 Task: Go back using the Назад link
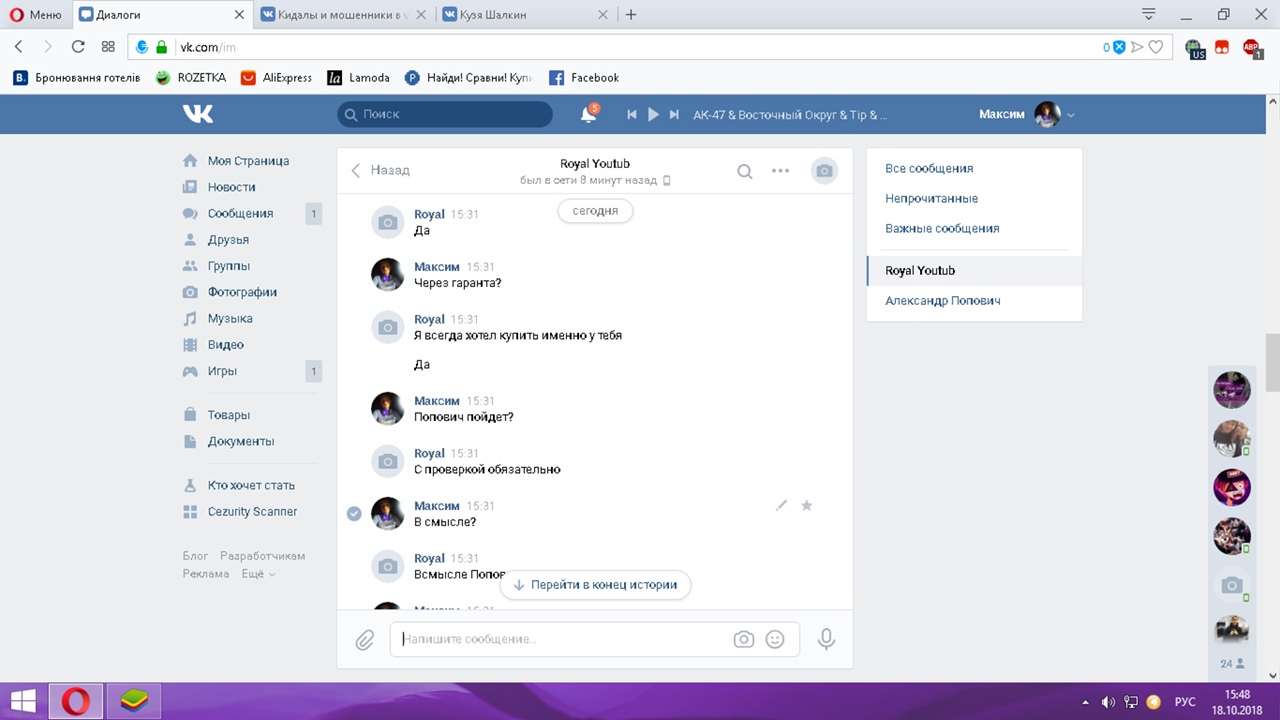coord(380,170)
